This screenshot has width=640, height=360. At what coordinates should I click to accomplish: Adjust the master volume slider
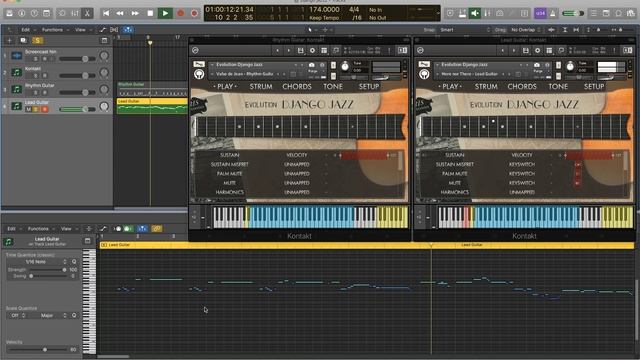pos(573,13)
